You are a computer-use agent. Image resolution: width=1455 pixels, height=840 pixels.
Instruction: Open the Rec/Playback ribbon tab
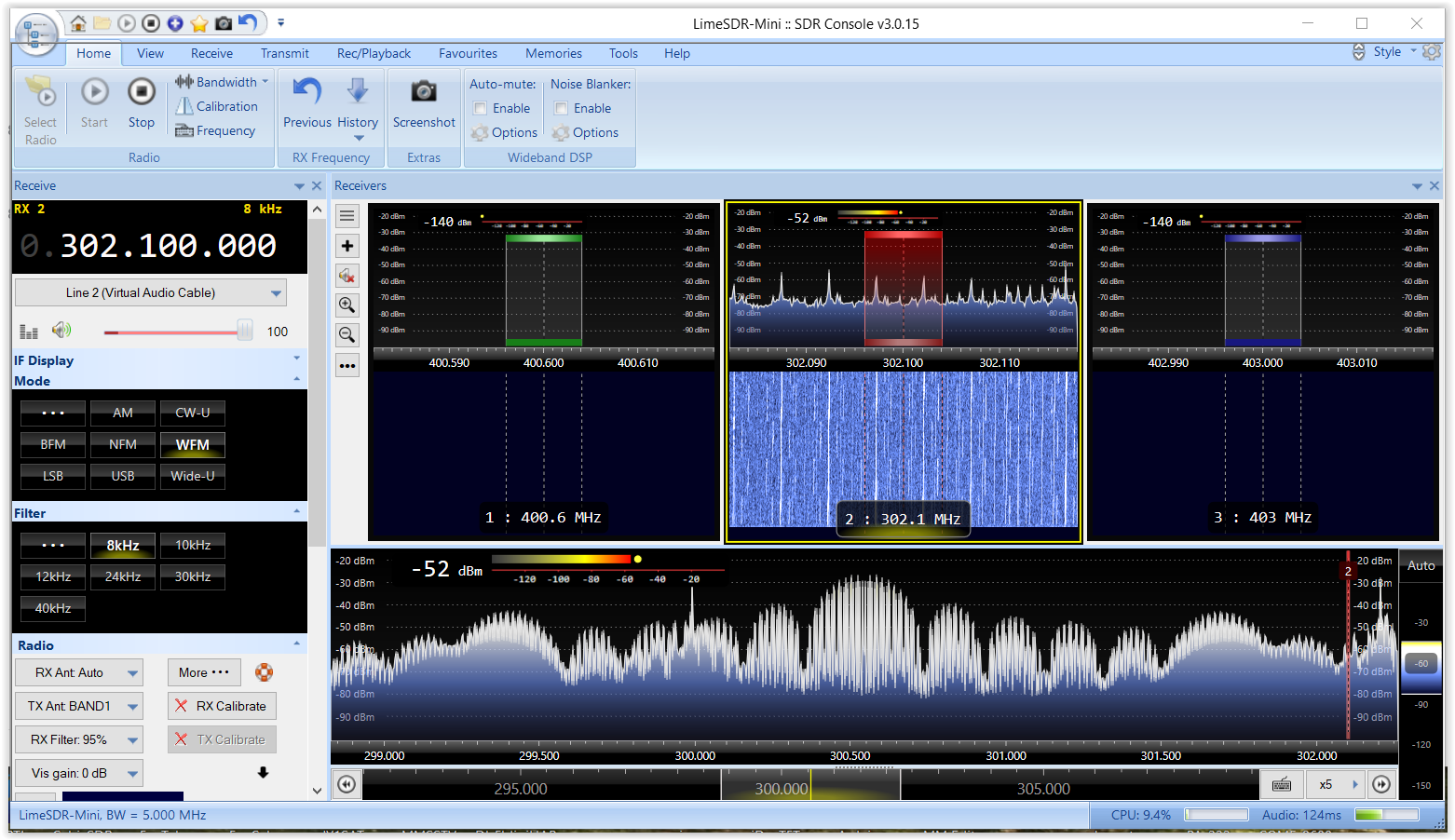tap(374, 53)
